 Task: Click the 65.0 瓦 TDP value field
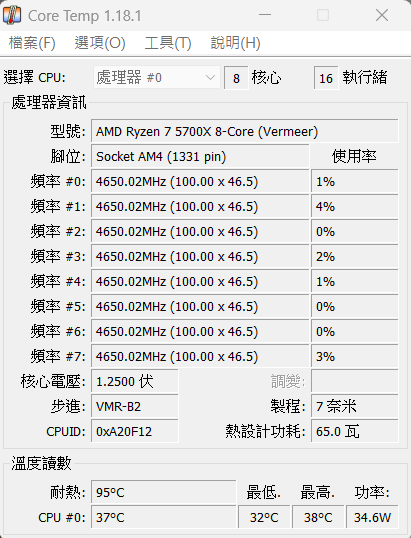tap(355, 432)
